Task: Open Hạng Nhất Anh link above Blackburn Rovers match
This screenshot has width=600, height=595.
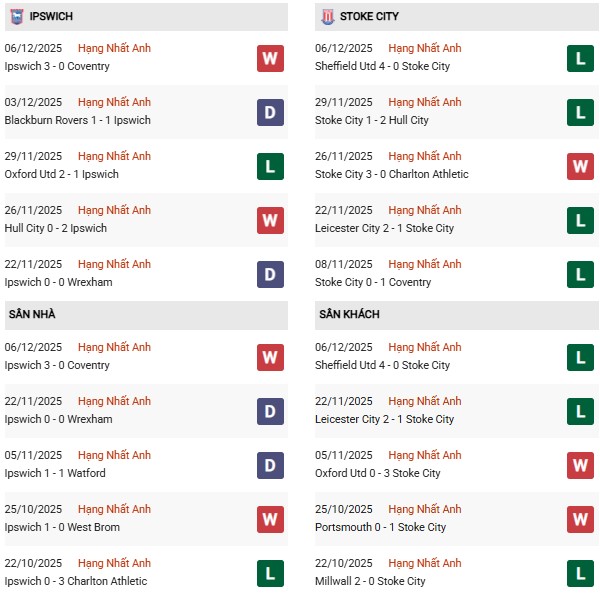Action: [x=114, y=102]
